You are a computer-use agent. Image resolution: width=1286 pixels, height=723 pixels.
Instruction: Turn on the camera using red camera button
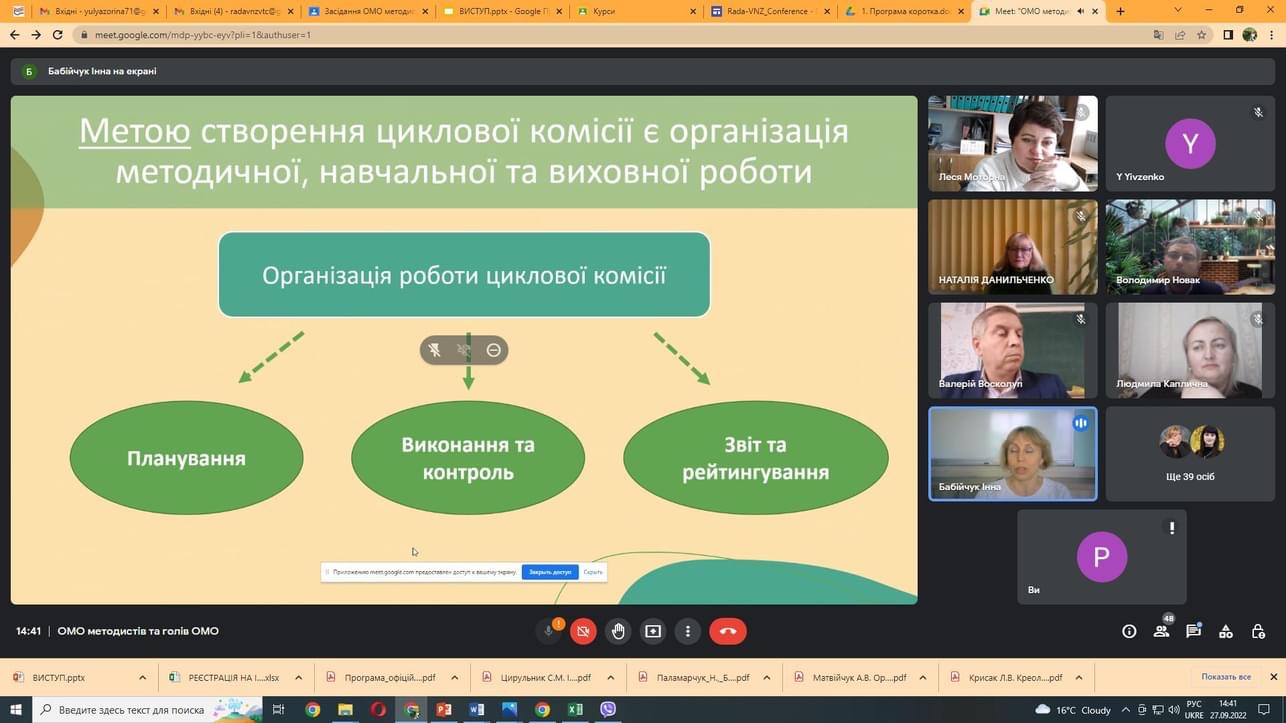(x=583, y=631)
